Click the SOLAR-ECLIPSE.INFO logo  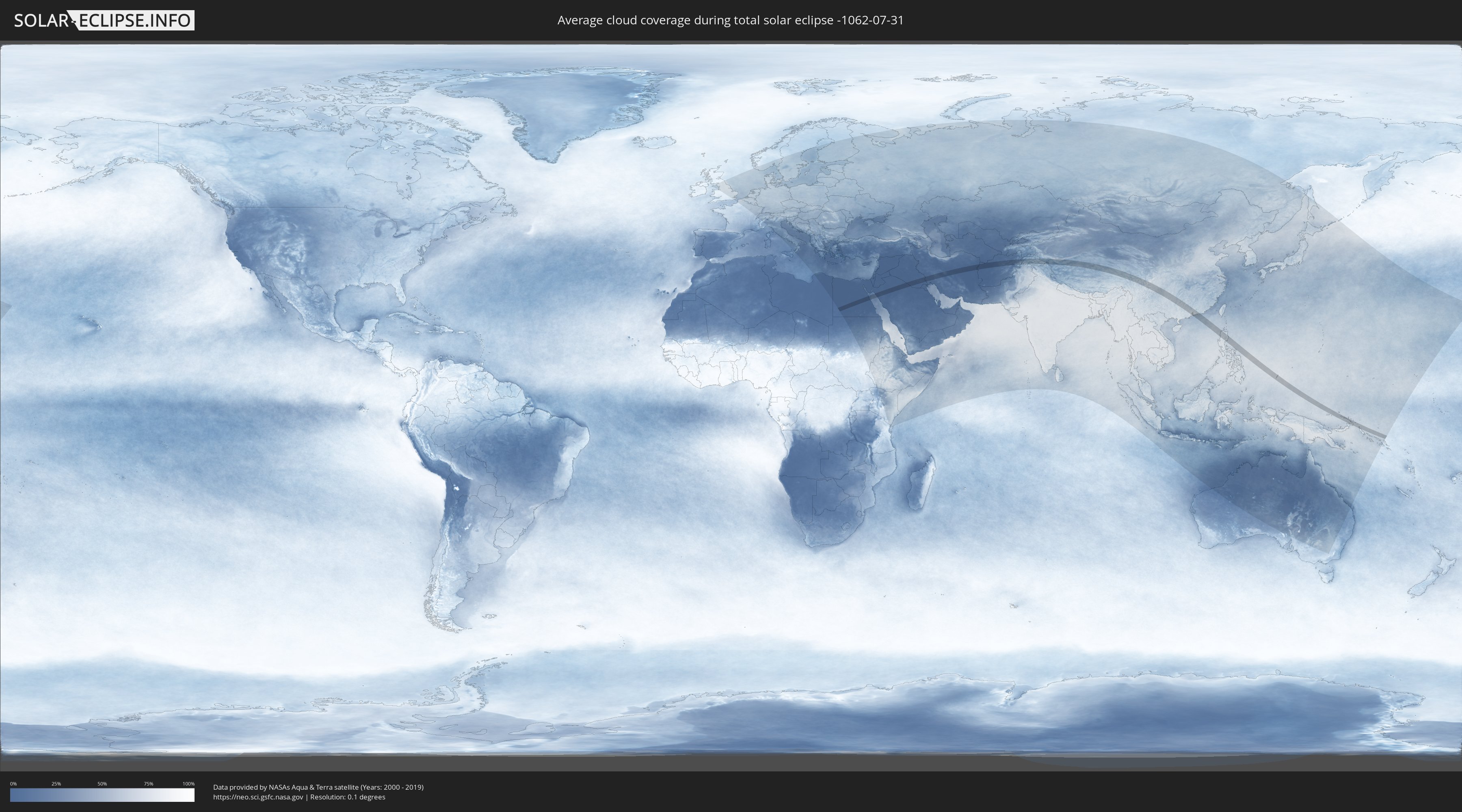click(104, 20)
